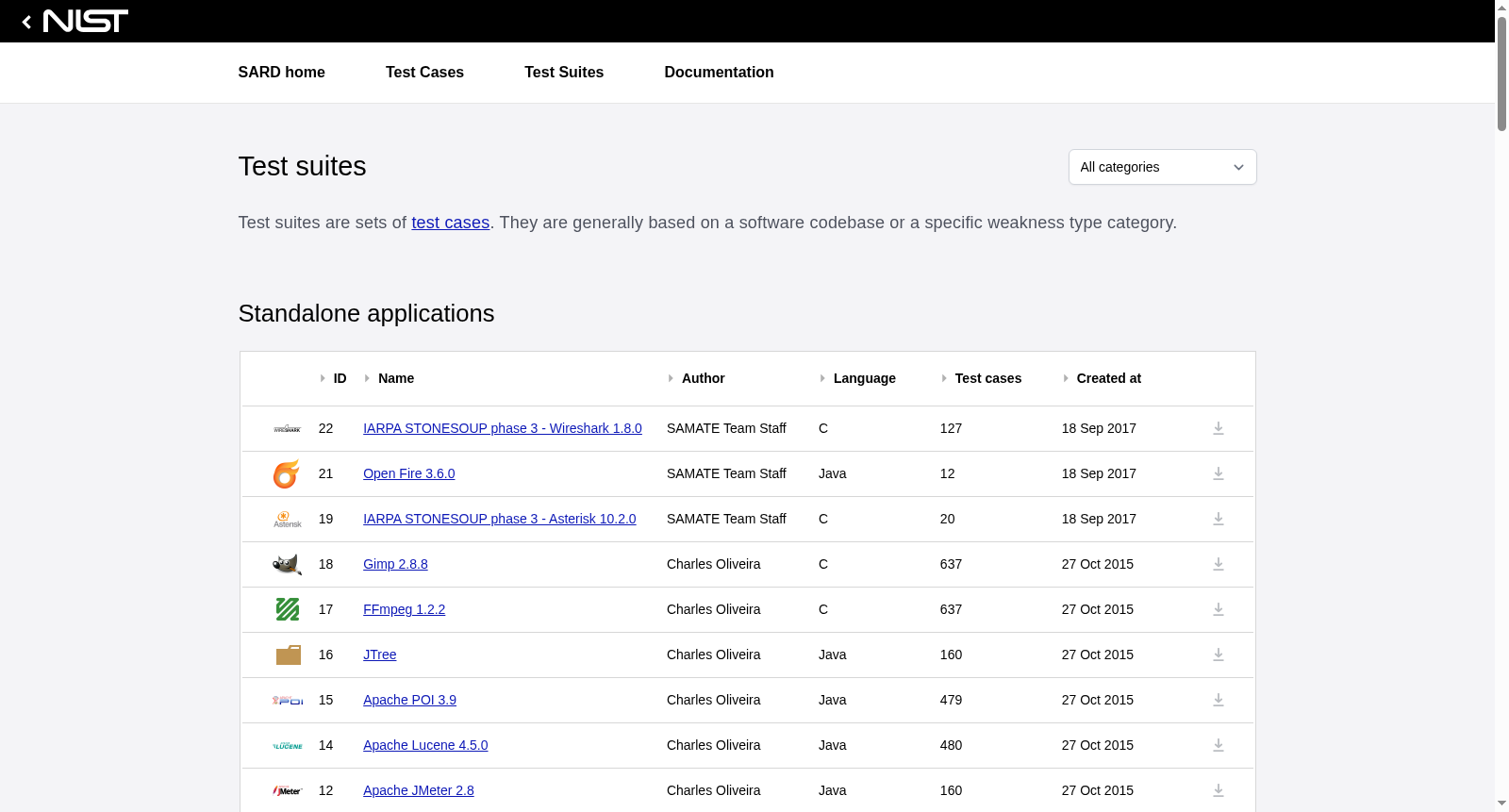Click '18 Sep 2017' in the Asterisk row

click(x=1099, y=519)
